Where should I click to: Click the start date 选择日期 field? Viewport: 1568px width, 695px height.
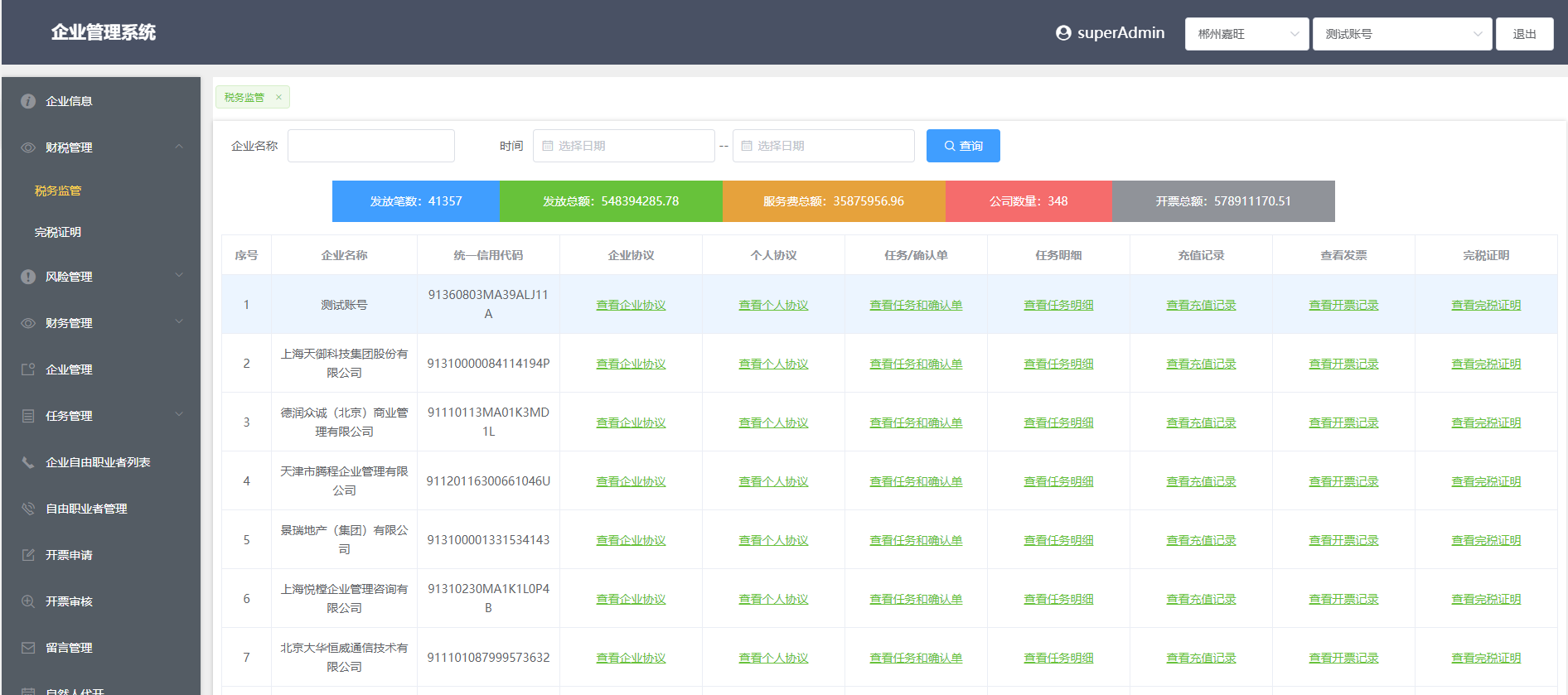click(624, 146)
